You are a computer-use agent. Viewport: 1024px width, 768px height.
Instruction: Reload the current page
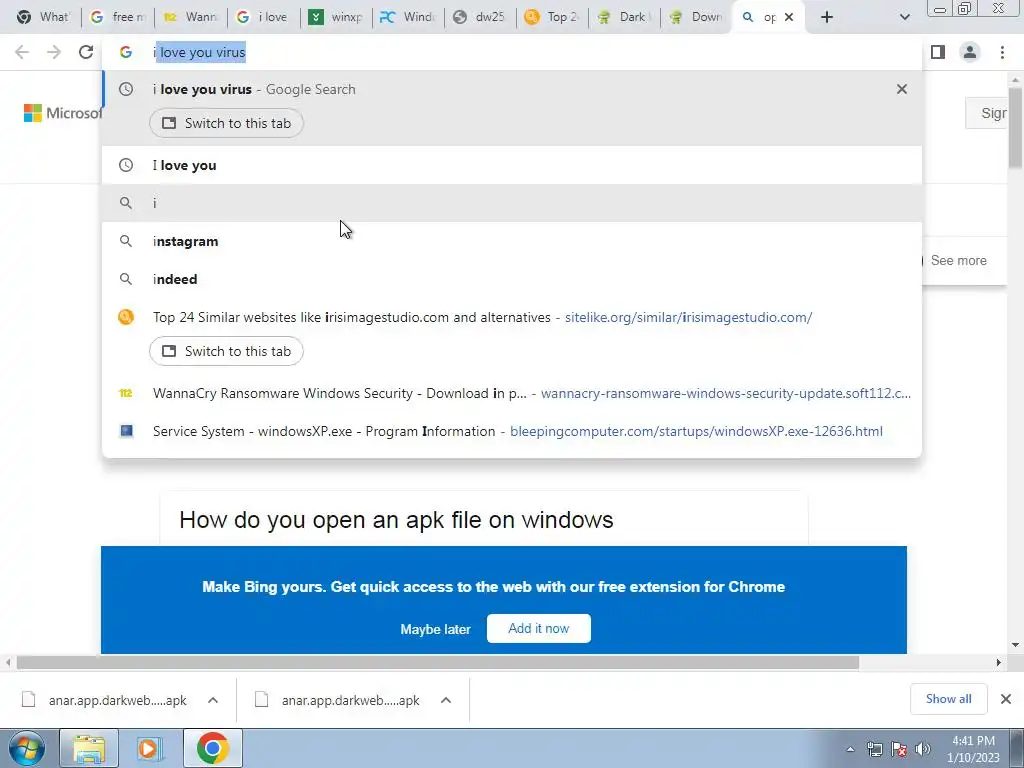(x=86, y=52)
